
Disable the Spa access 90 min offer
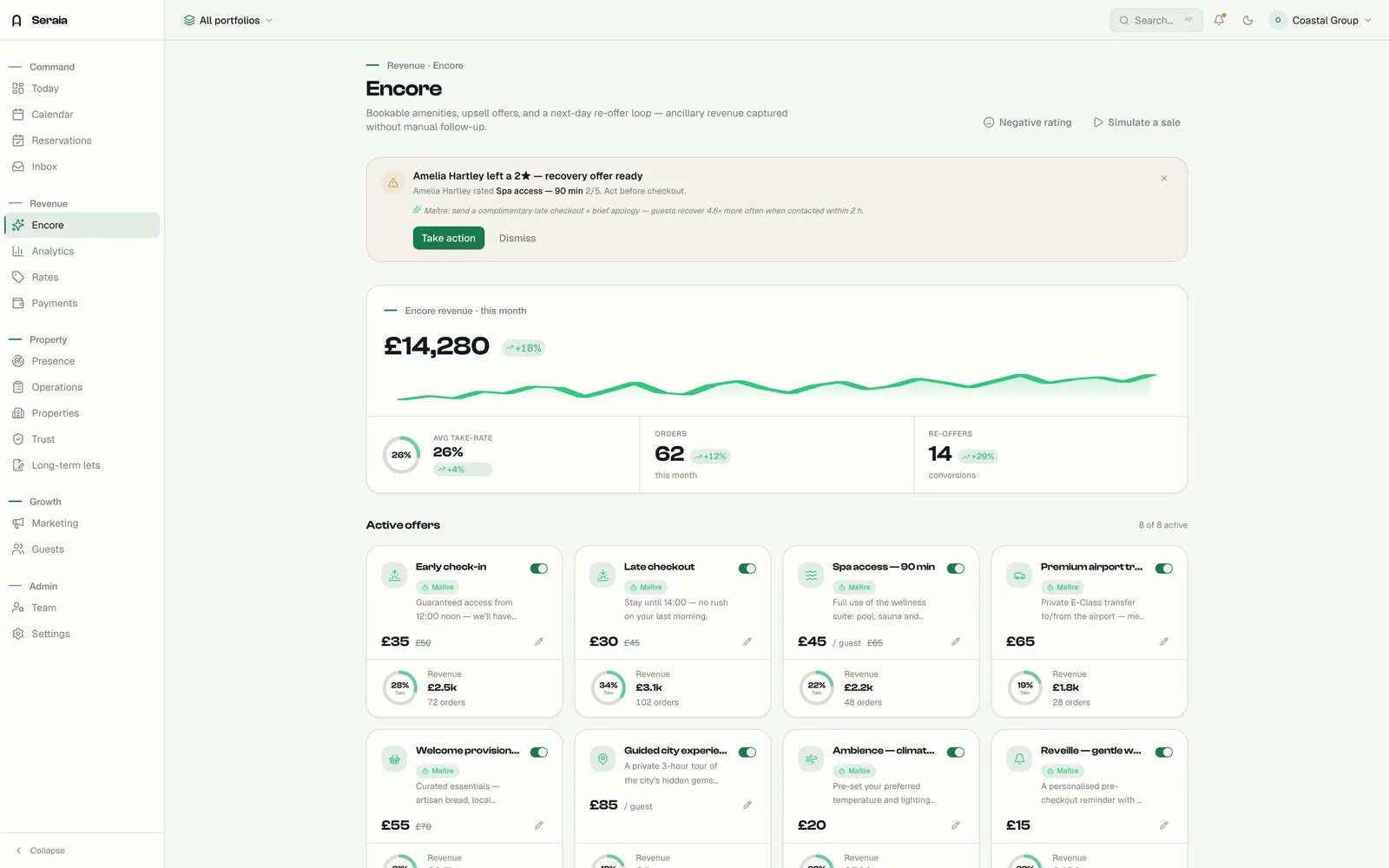pyautogui.click(x=956, y=569)
